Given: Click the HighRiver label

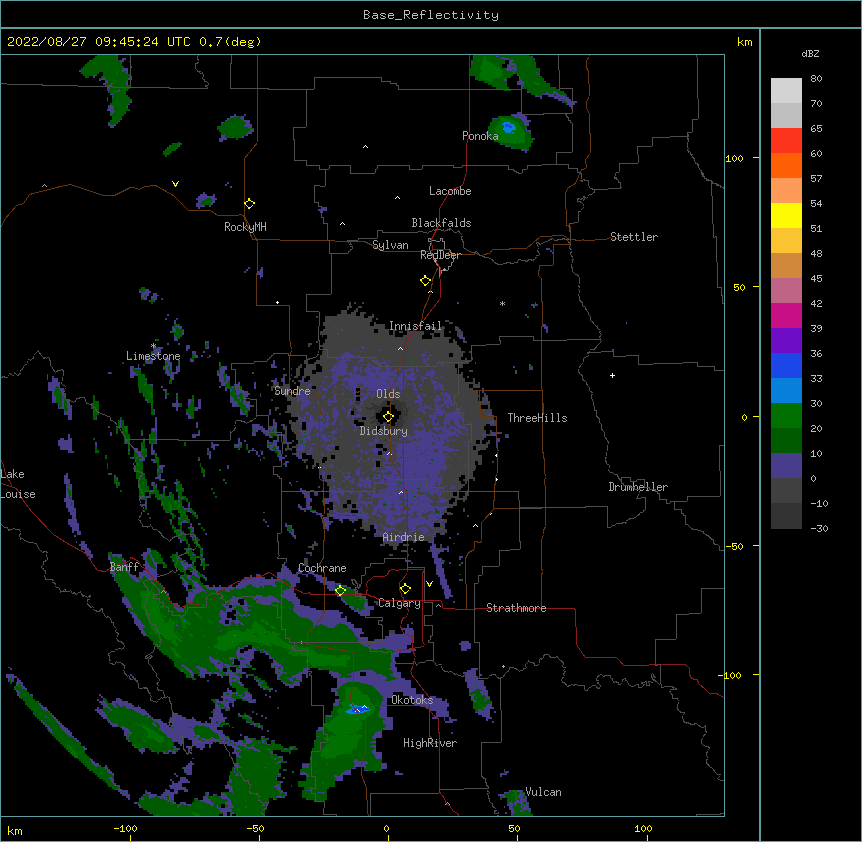Looking at the screenshot, I should (x=430, y=743).
